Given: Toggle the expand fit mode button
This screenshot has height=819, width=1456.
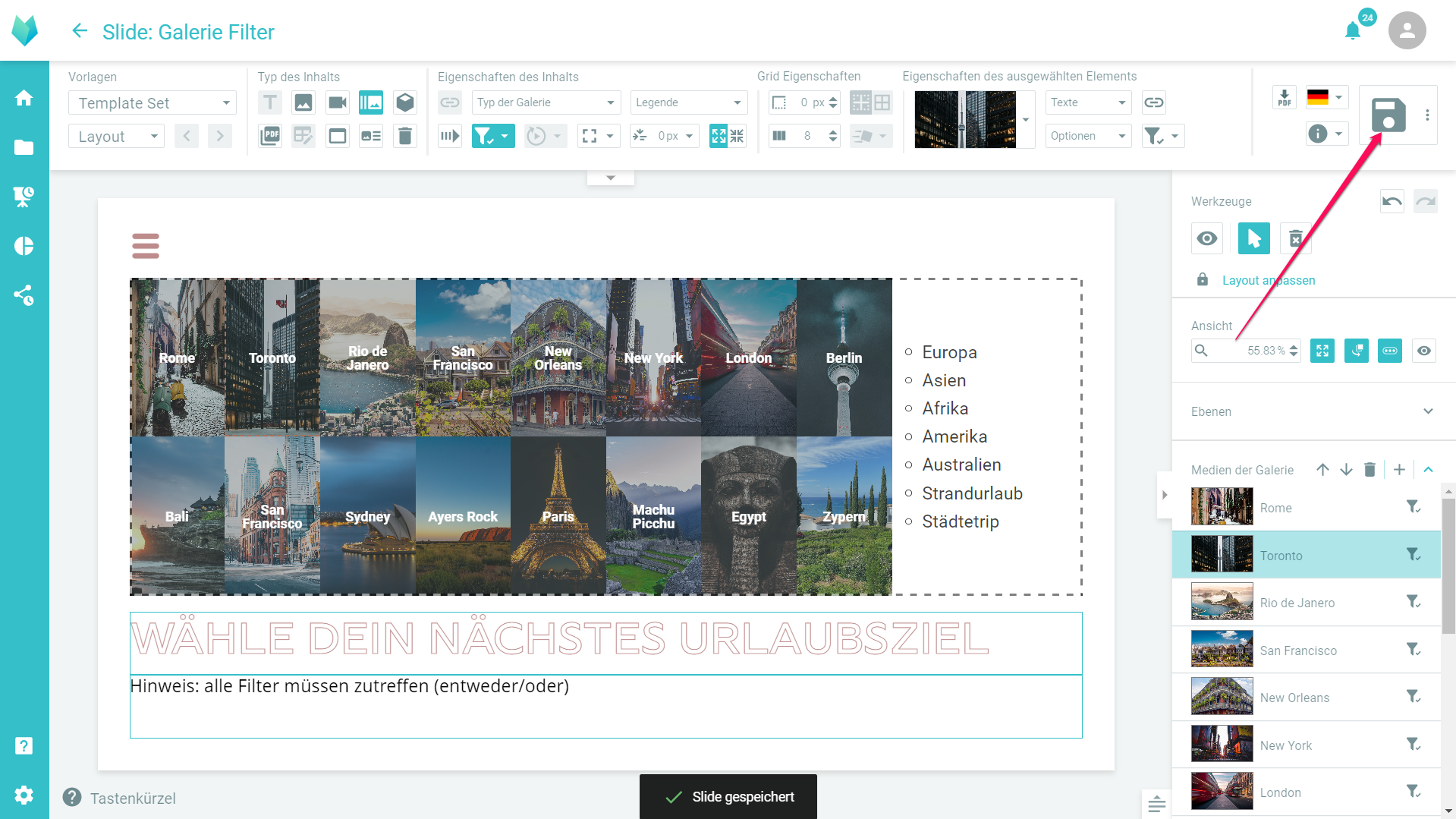Looking at the screenshot, I should [x=719, y=136].
